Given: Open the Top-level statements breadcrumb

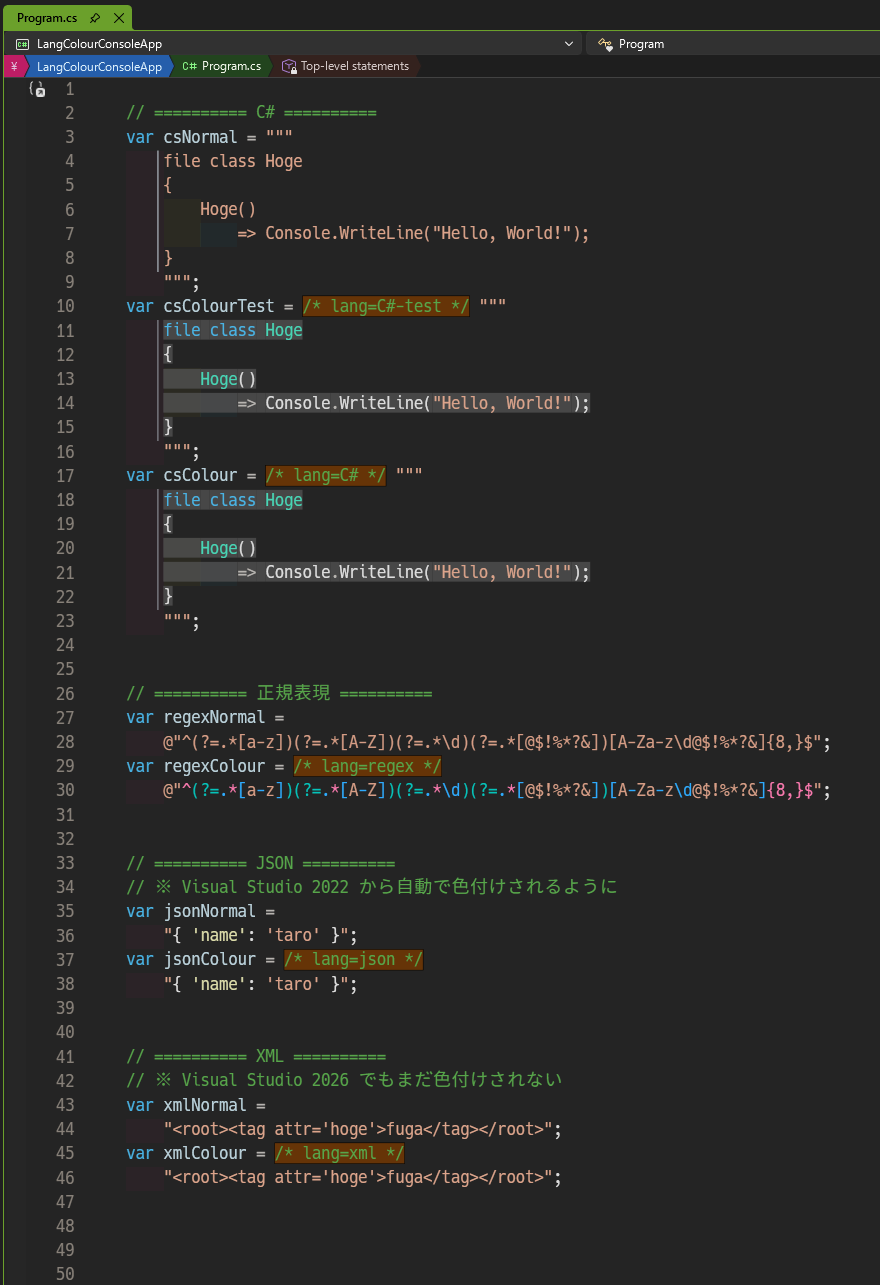Looking at the screenshot, I should 345,66.
